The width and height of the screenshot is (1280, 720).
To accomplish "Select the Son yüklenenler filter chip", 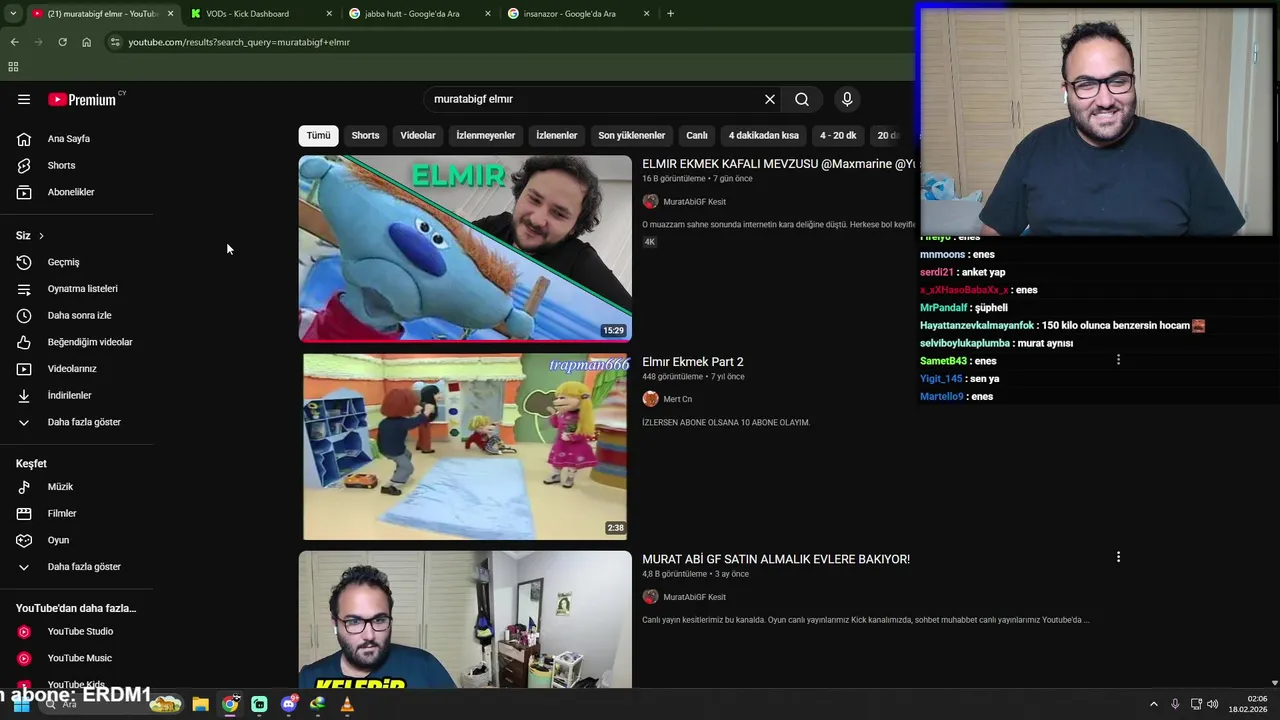I will click(x=632, y=135).
